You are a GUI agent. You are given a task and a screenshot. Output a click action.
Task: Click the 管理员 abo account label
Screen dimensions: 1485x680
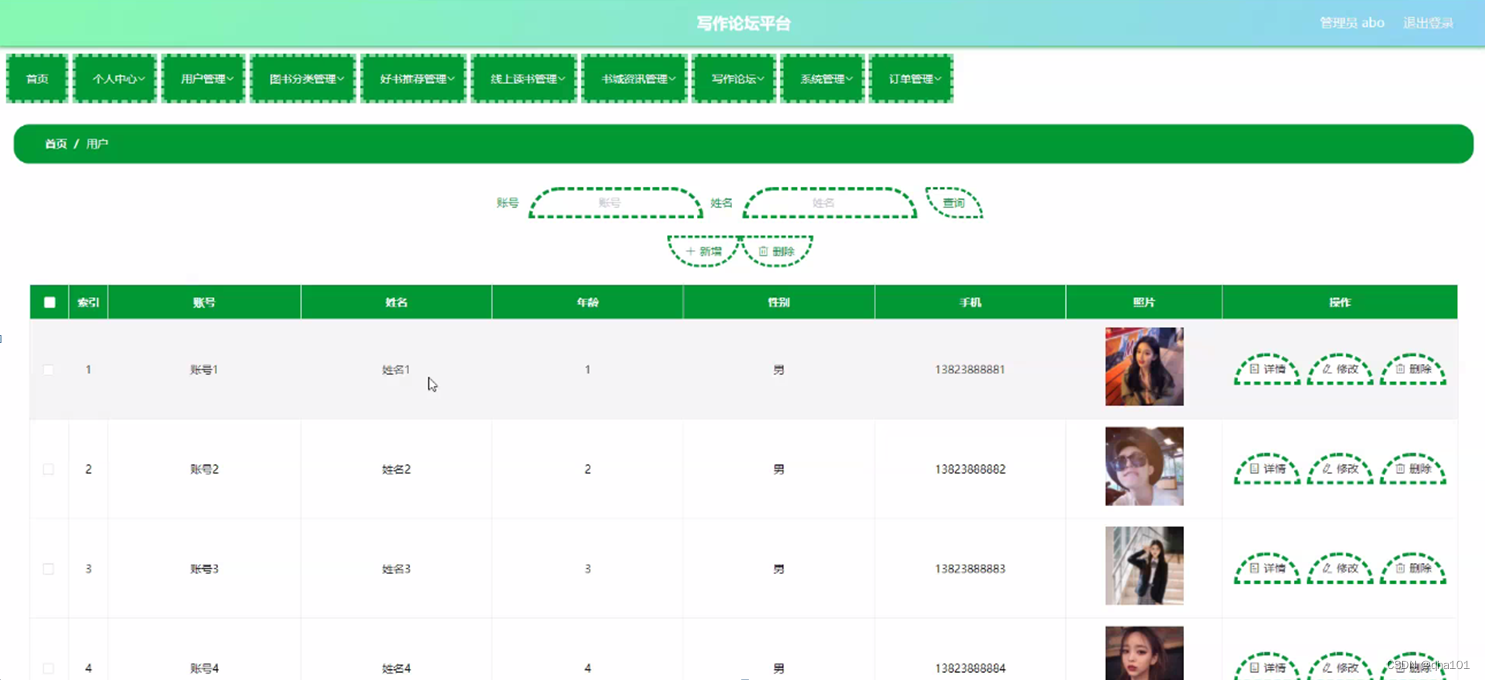click(1352, 23)
